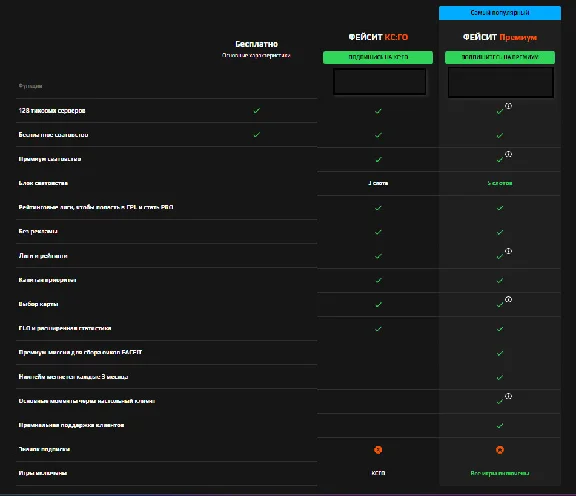The width and height of the screenshot is (576, 496).
Task: Open info icon in 128 тиковых серверов row
Action: pos(508,106)
